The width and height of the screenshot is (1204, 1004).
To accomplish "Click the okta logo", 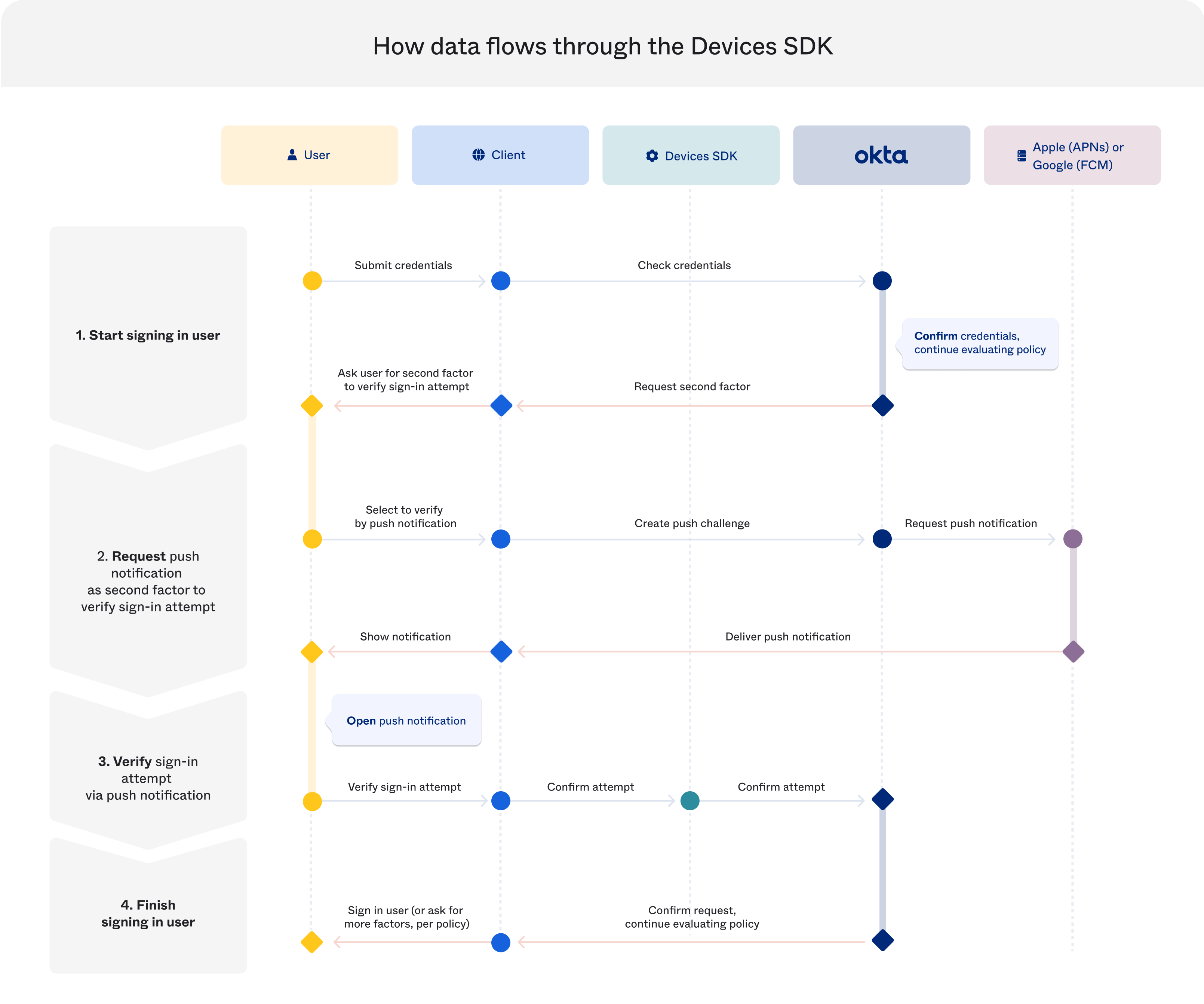I will [x=881, y=156].
